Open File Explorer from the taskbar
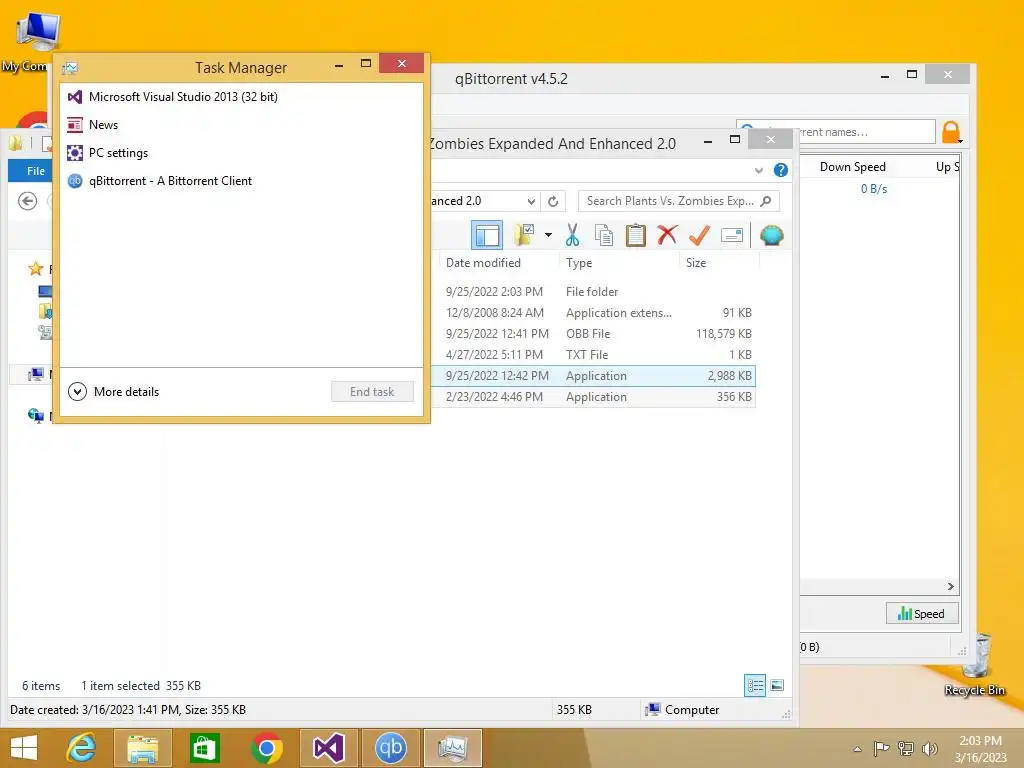The image size is (1024, 768). click(x=142, y=748)
